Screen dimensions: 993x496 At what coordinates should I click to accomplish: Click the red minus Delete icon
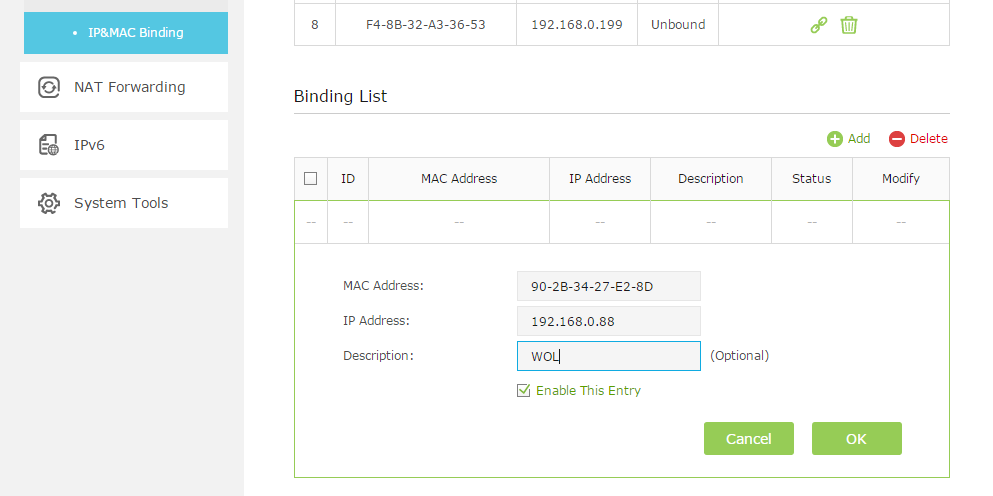[897, 139]
